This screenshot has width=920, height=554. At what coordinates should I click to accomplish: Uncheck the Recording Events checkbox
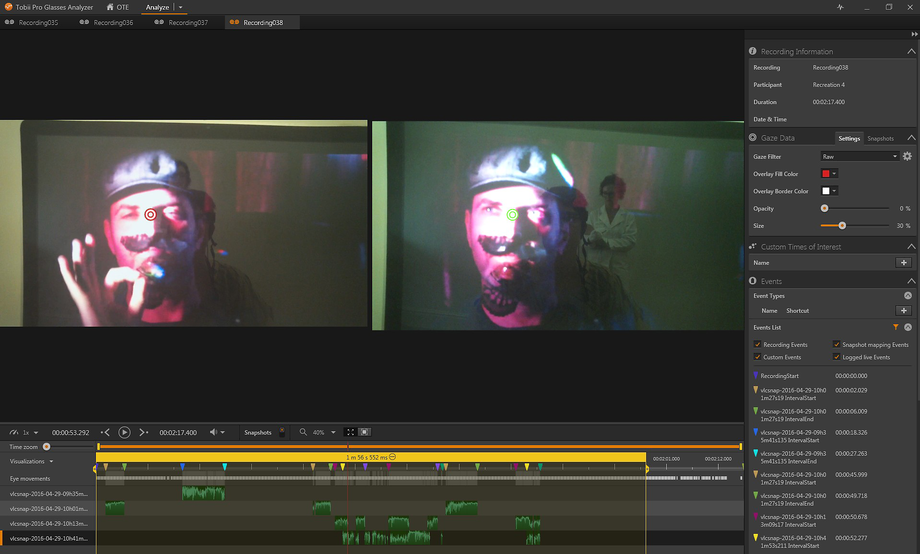(x=757, y=344)
